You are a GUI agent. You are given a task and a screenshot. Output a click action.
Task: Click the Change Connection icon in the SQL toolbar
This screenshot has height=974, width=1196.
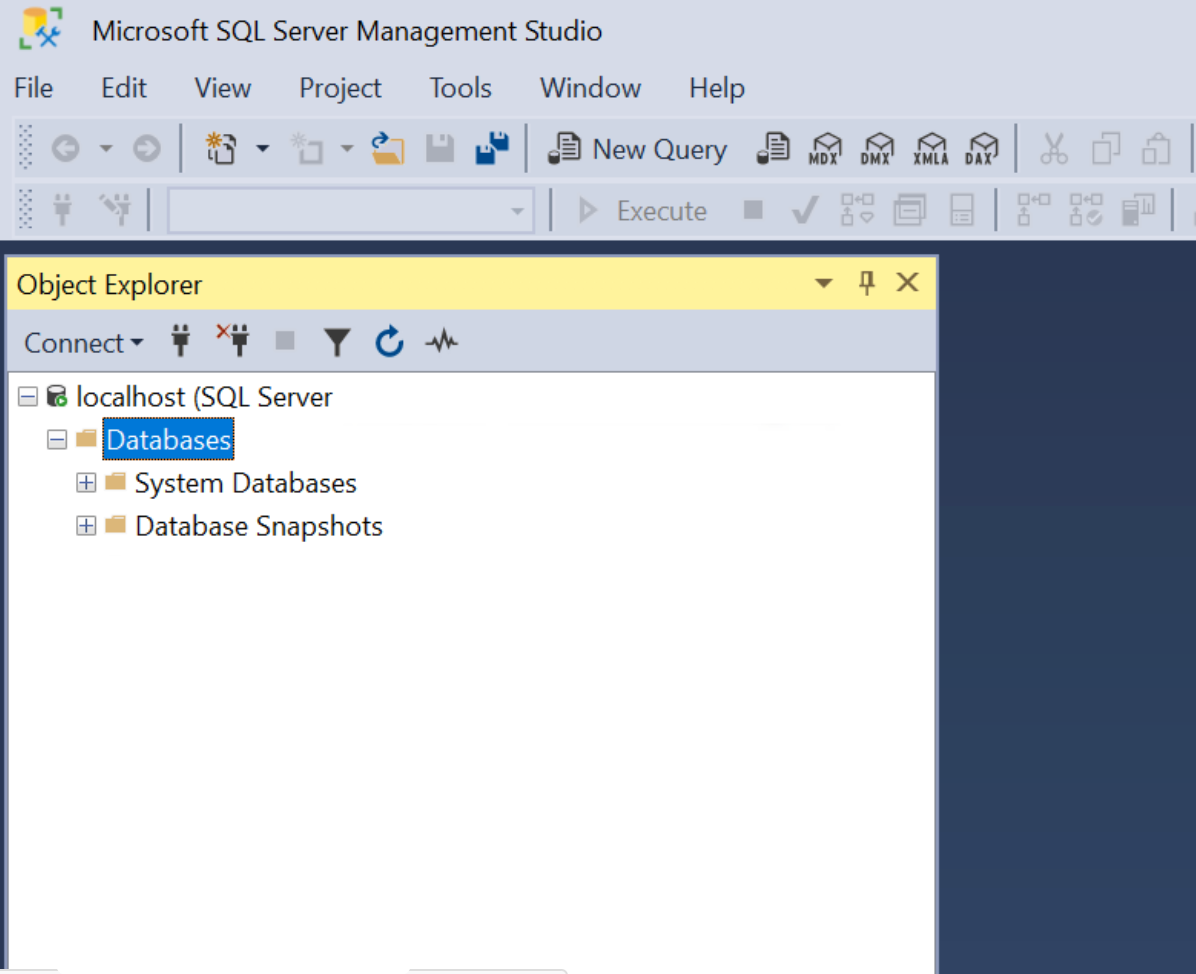(x=115, y=209)
